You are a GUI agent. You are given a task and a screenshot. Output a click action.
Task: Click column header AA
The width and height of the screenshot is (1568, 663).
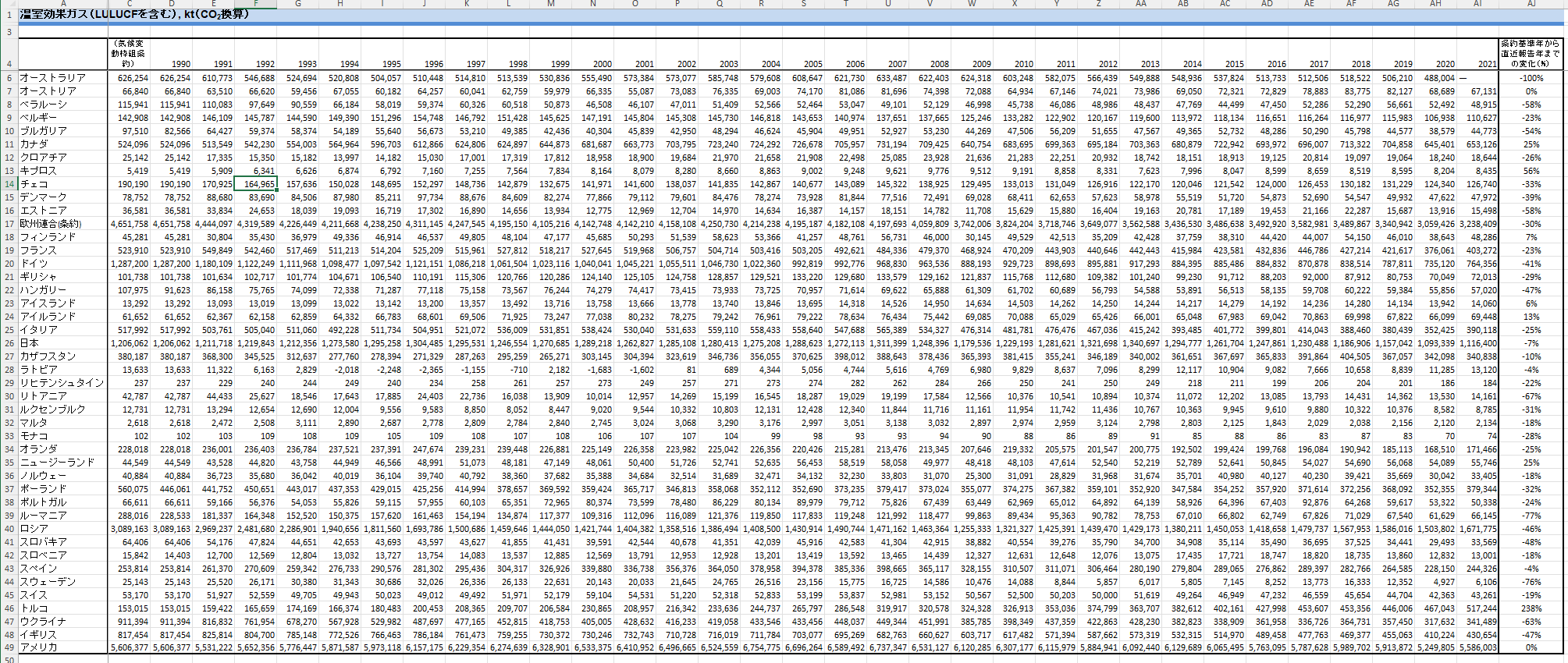[1140, 4]
